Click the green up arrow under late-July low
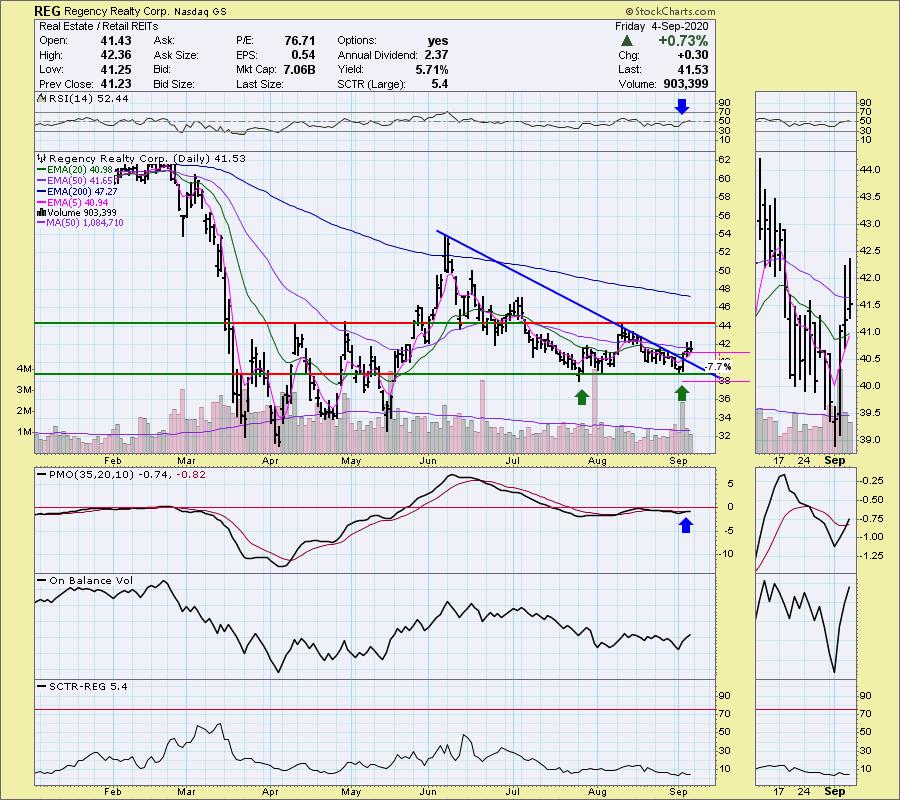The width and height of the screenshot is (900, 800). (x=581, y=397)
